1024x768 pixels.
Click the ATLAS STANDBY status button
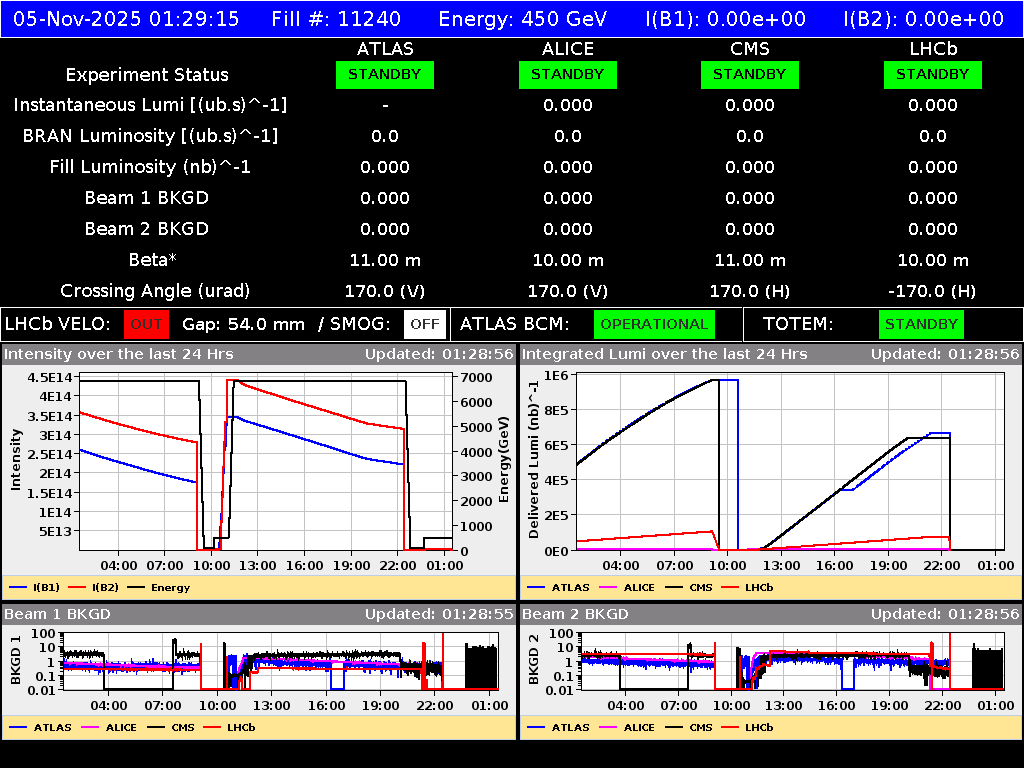385,74
